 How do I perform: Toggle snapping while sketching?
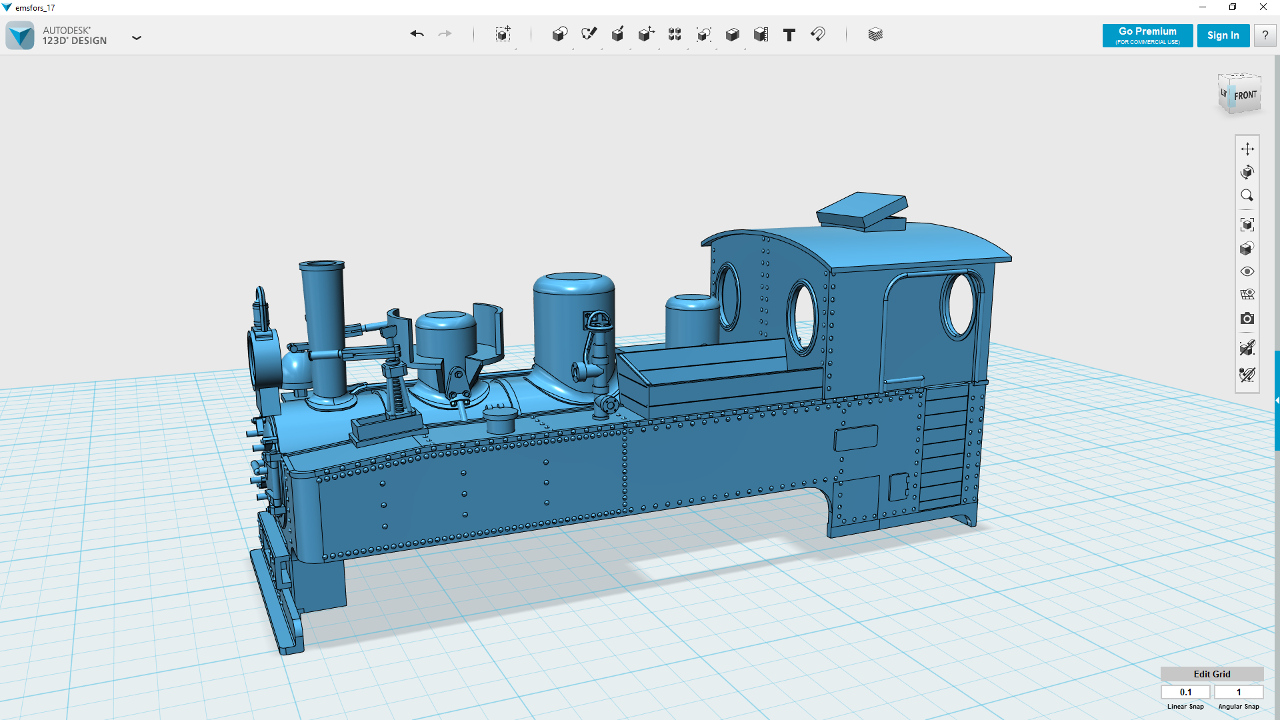(x=1247, y=375)
